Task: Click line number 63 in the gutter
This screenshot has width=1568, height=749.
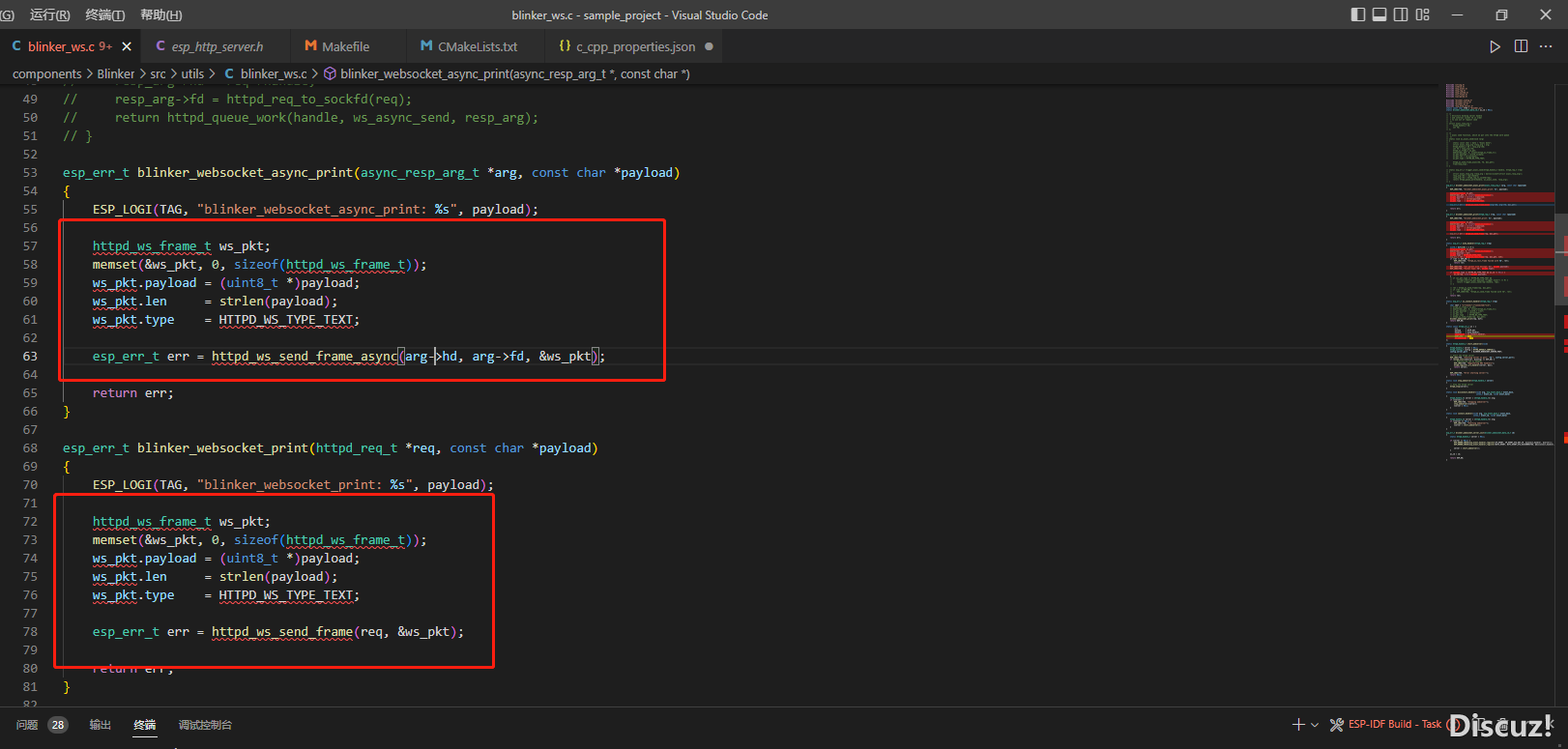Action: coord(30,357)
